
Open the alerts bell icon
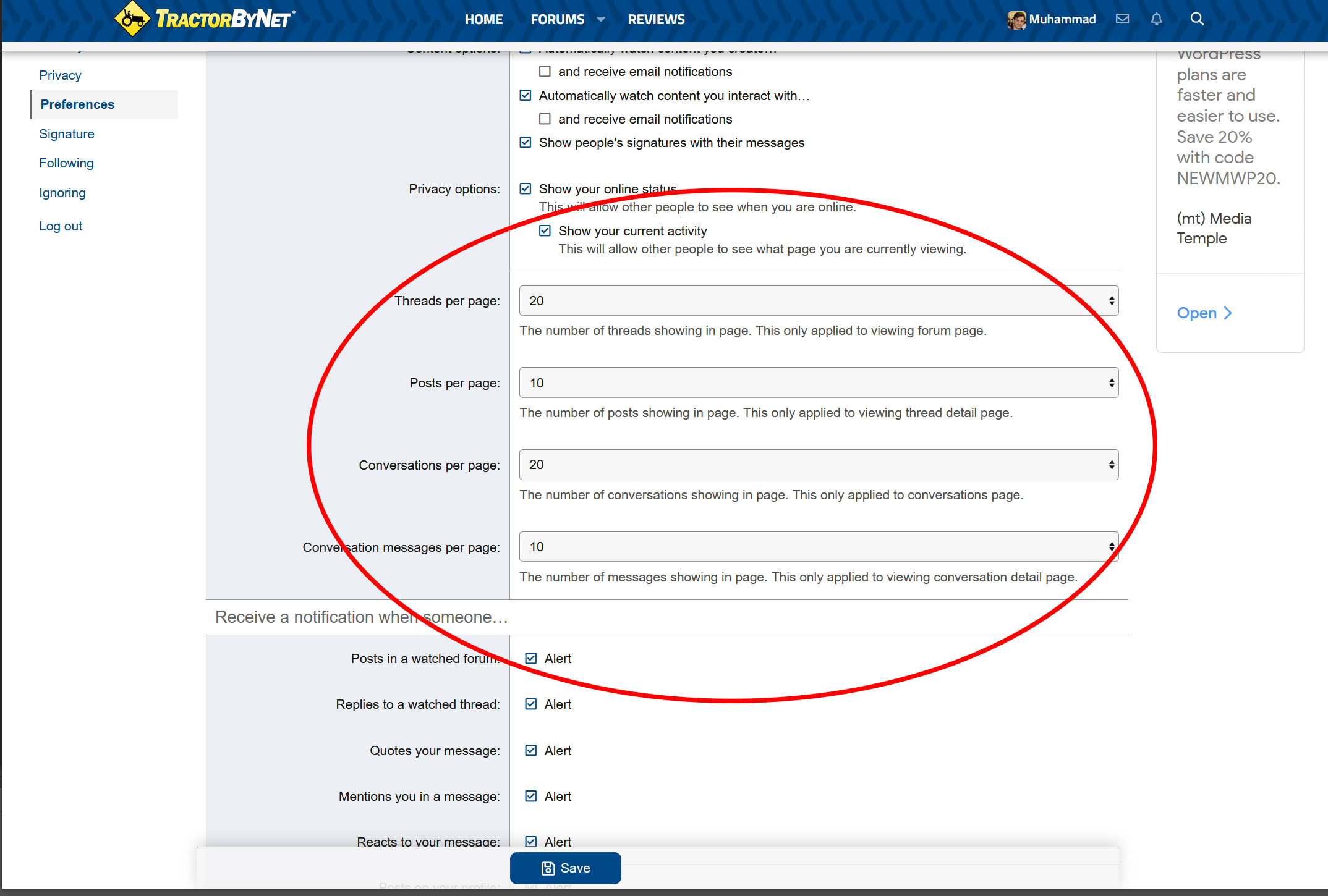(x=1156, y=19)
